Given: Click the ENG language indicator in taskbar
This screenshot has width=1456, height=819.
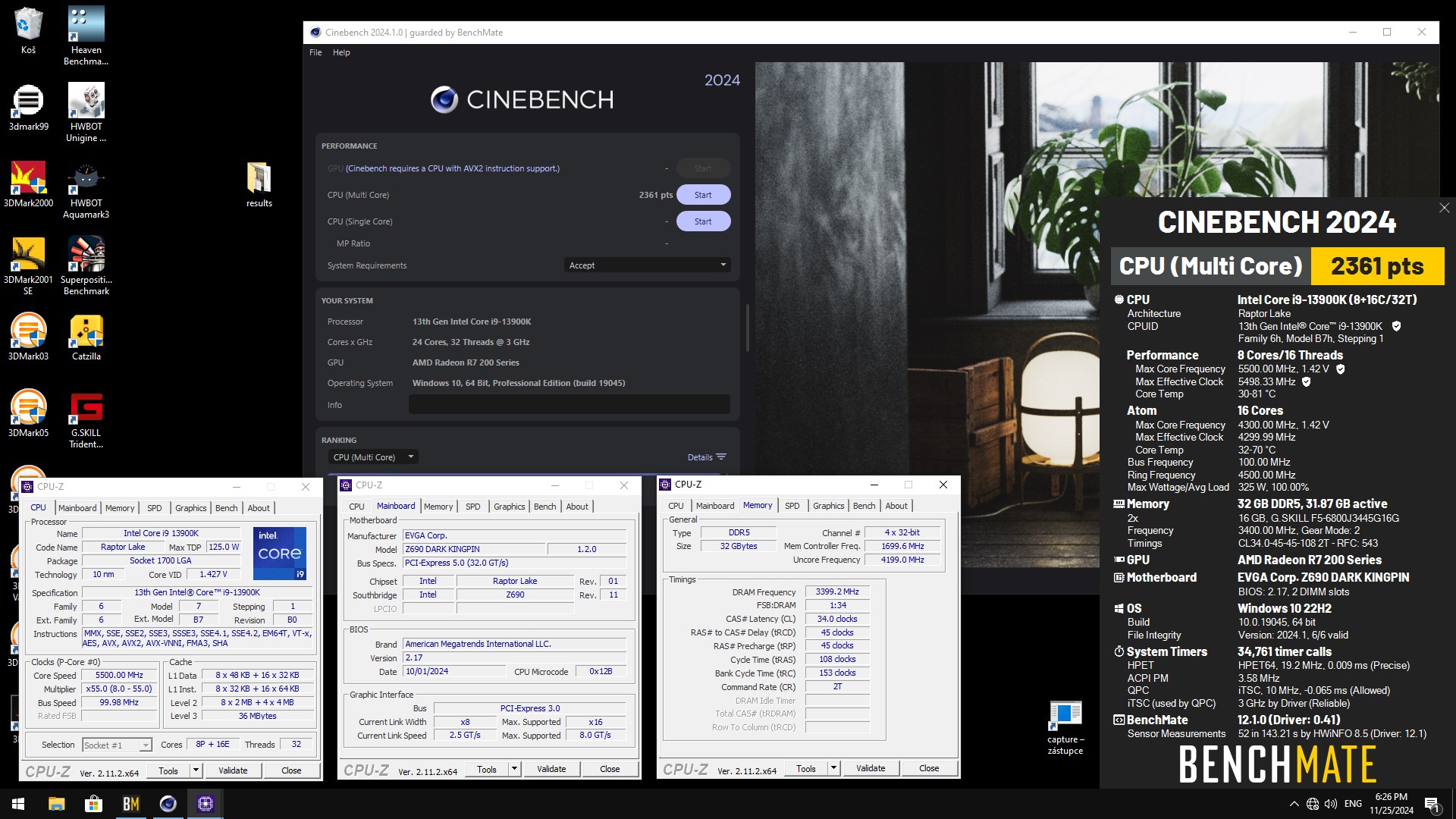Looking at the screenshot, I should pyautogui.click(x=1353, y=804).
